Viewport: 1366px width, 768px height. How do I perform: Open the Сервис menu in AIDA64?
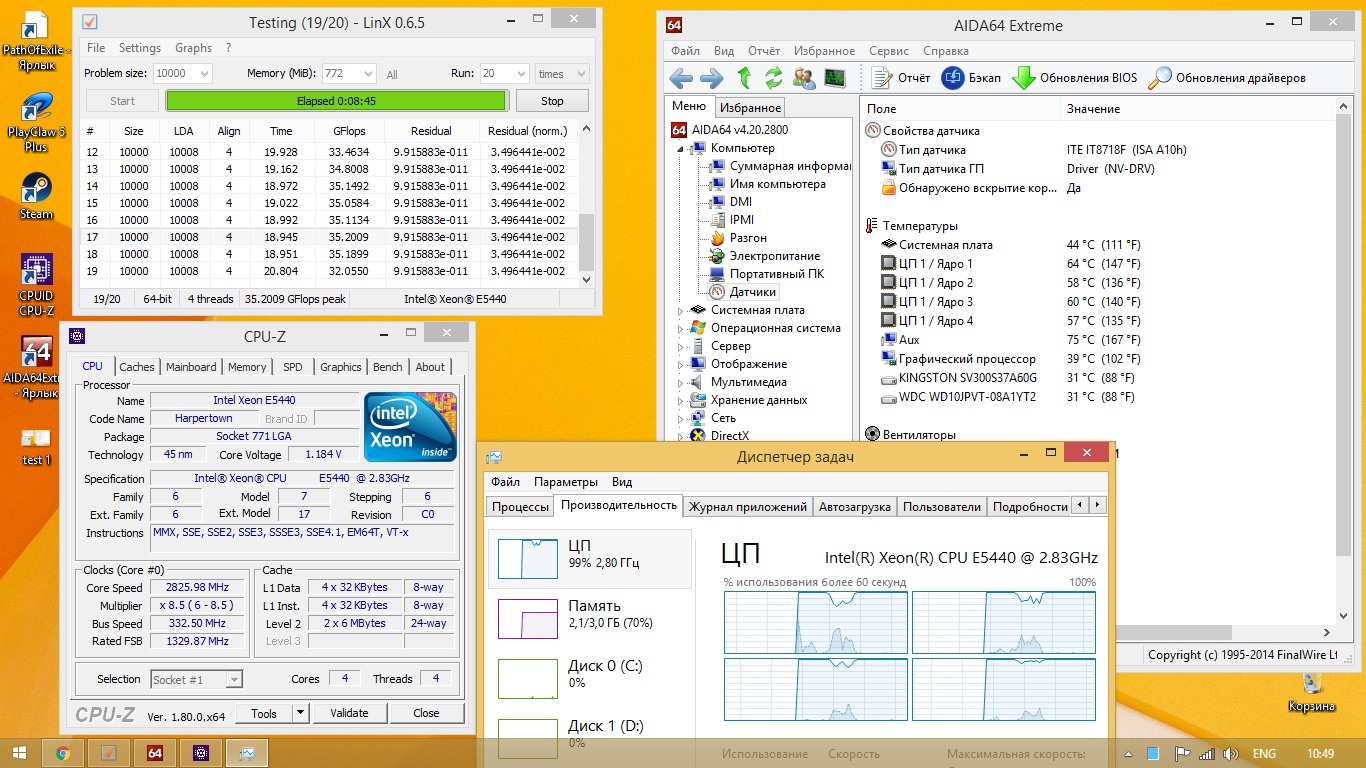pyautogui.click(x=889, y=51)
